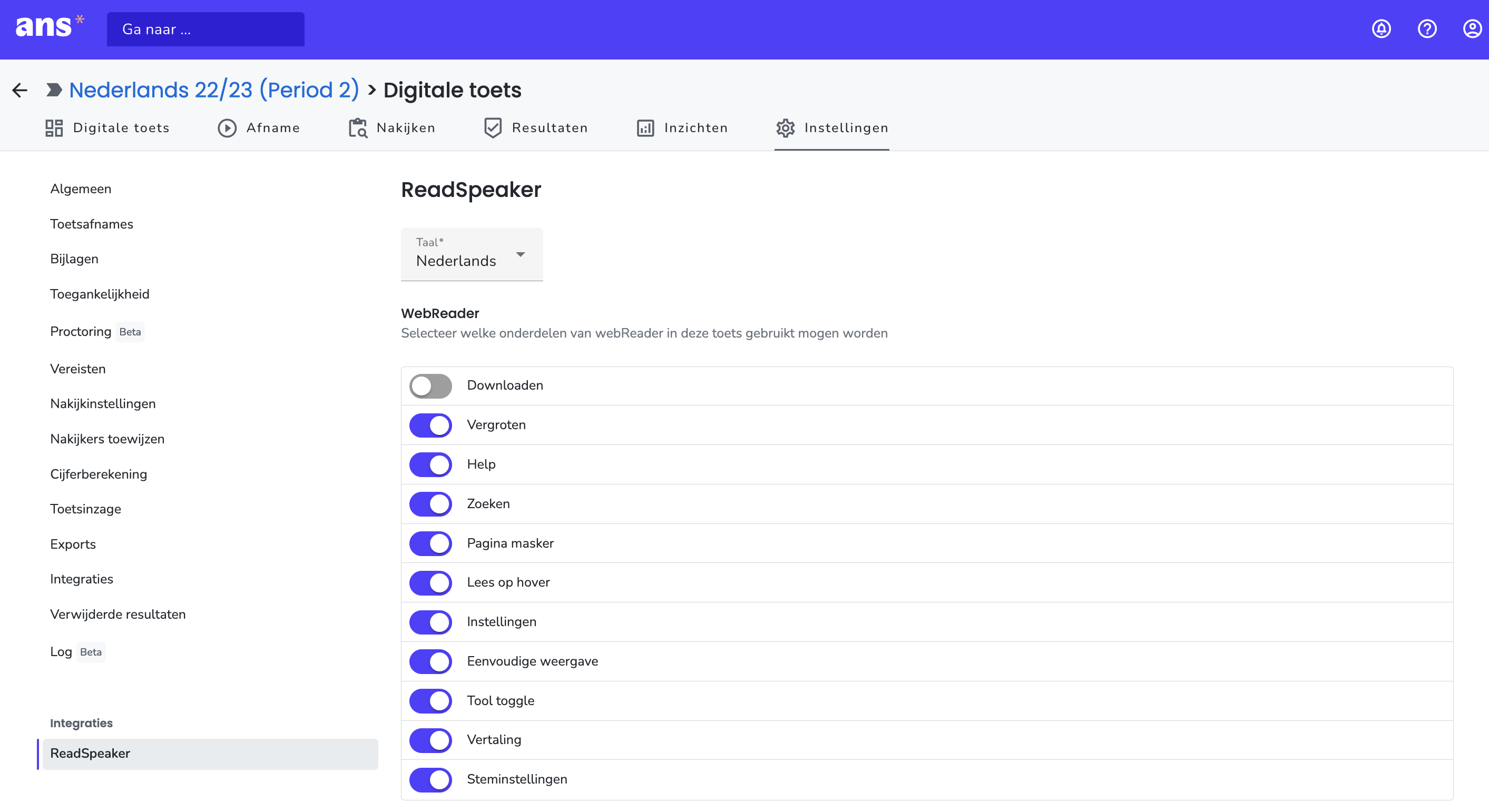Open the Inzichten tab

[682, 127]
